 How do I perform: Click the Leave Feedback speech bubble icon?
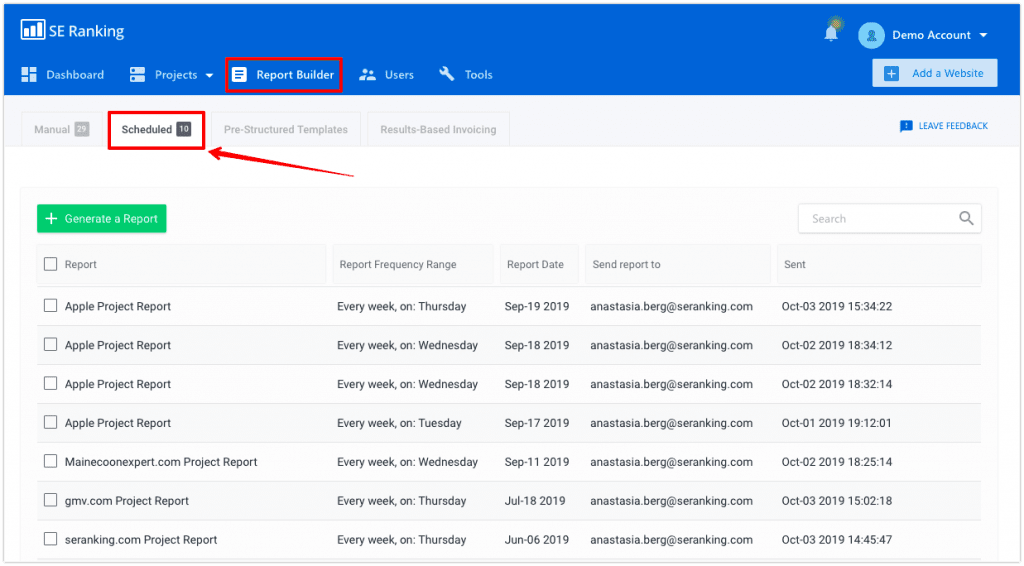point(906,126)
